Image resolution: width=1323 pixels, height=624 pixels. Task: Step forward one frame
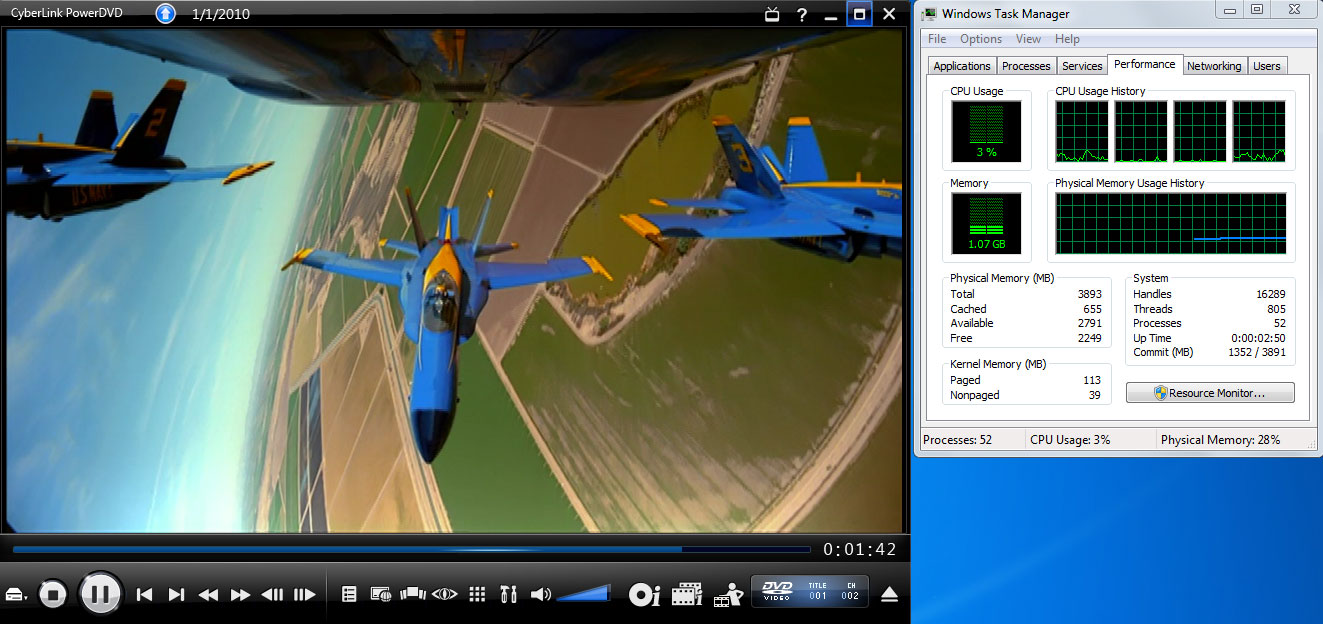(x=305, y=595)
